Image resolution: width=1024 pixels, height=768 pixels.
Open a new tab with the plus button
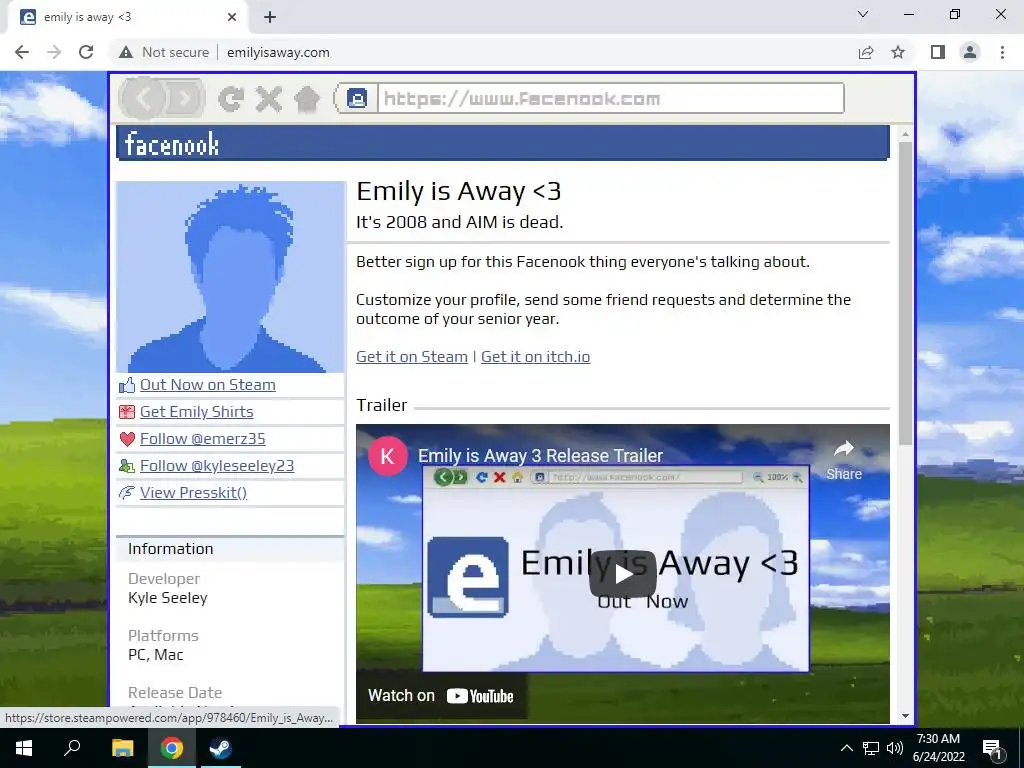tap(270, 17)
